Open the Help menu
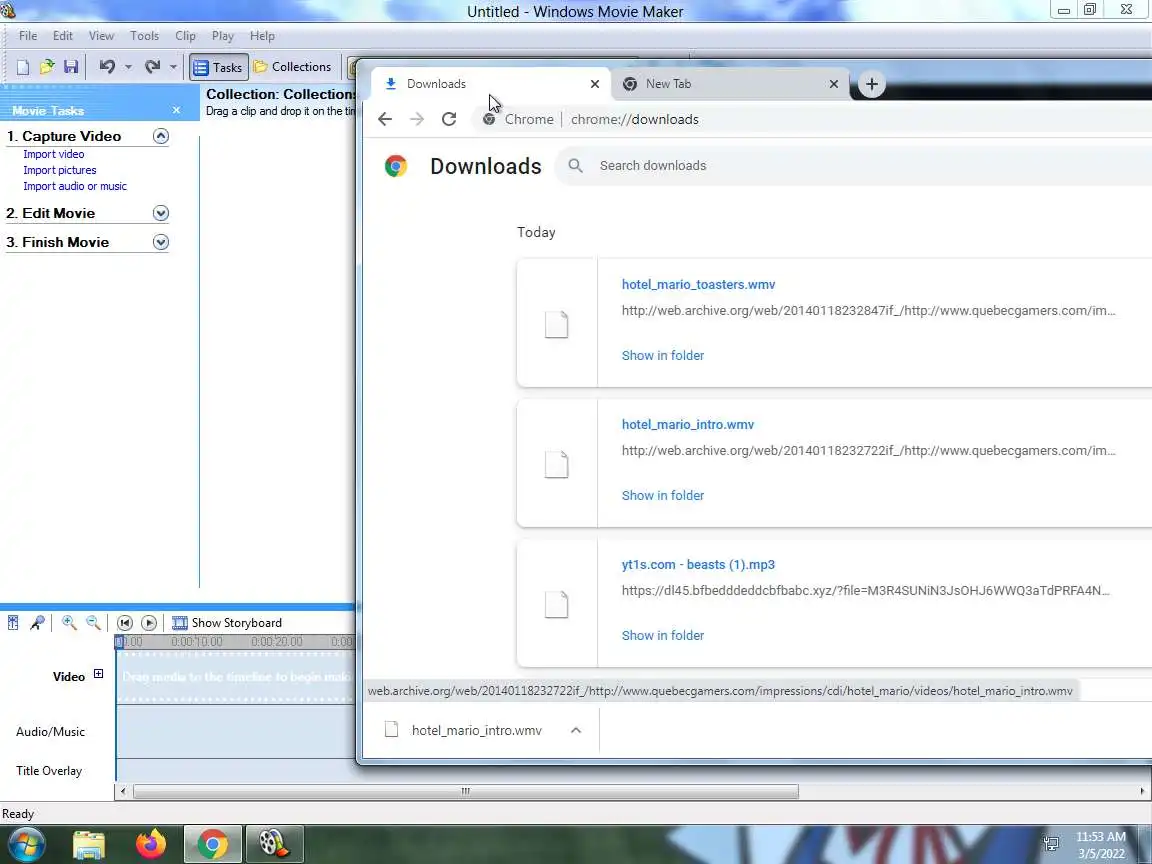 tap(262, 36)
